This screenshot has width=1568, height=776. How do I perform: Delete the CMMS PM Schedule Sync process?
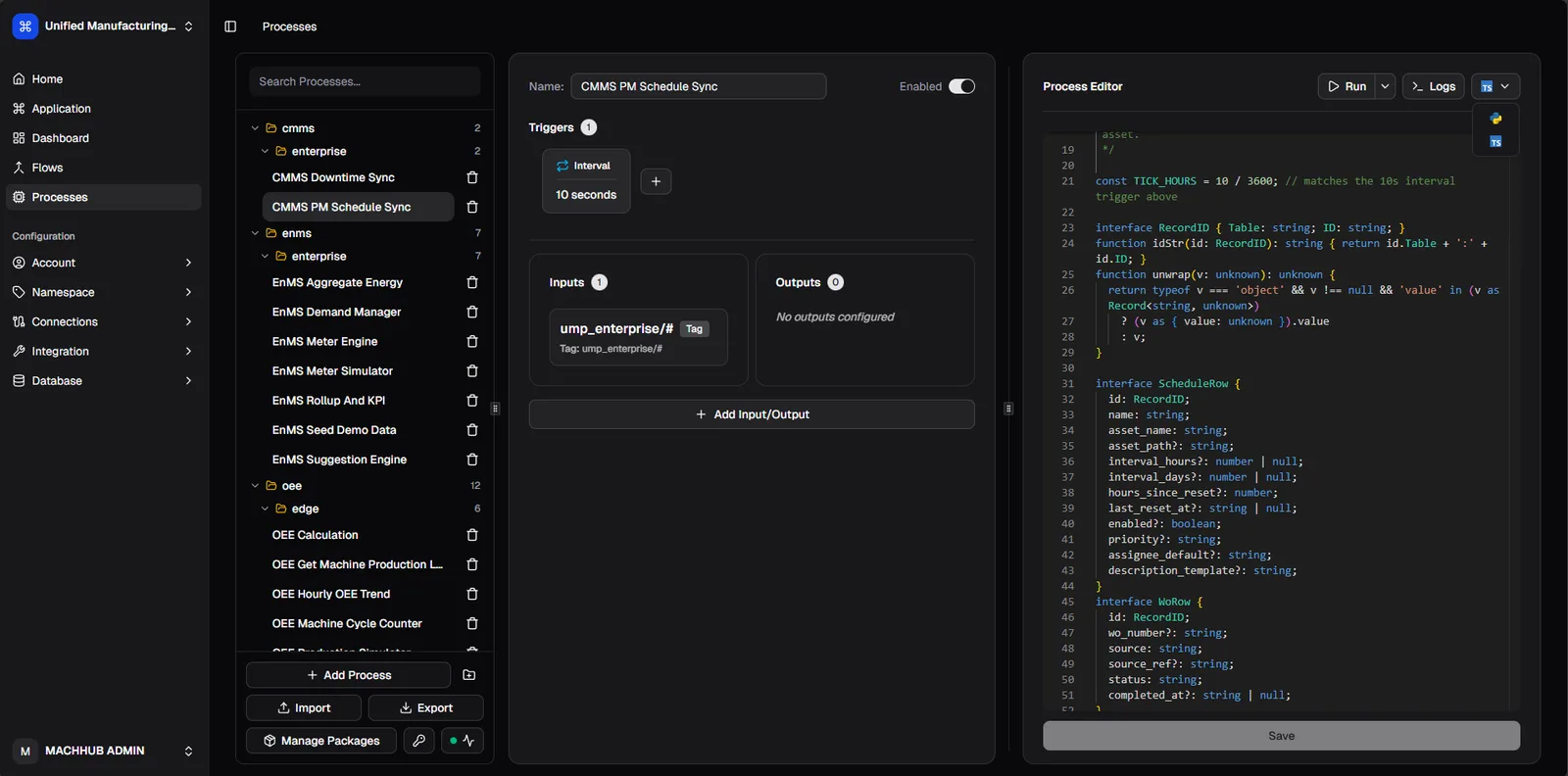click(472, 207)
